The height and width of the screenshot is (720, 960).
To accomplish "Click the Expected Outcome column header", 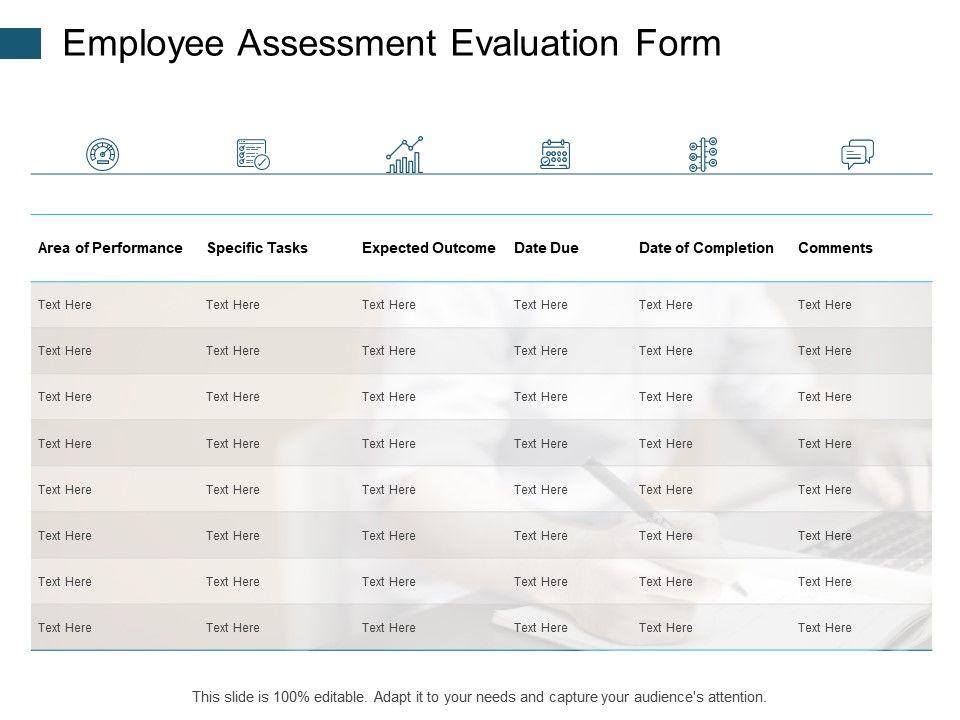I will point(428,248).
